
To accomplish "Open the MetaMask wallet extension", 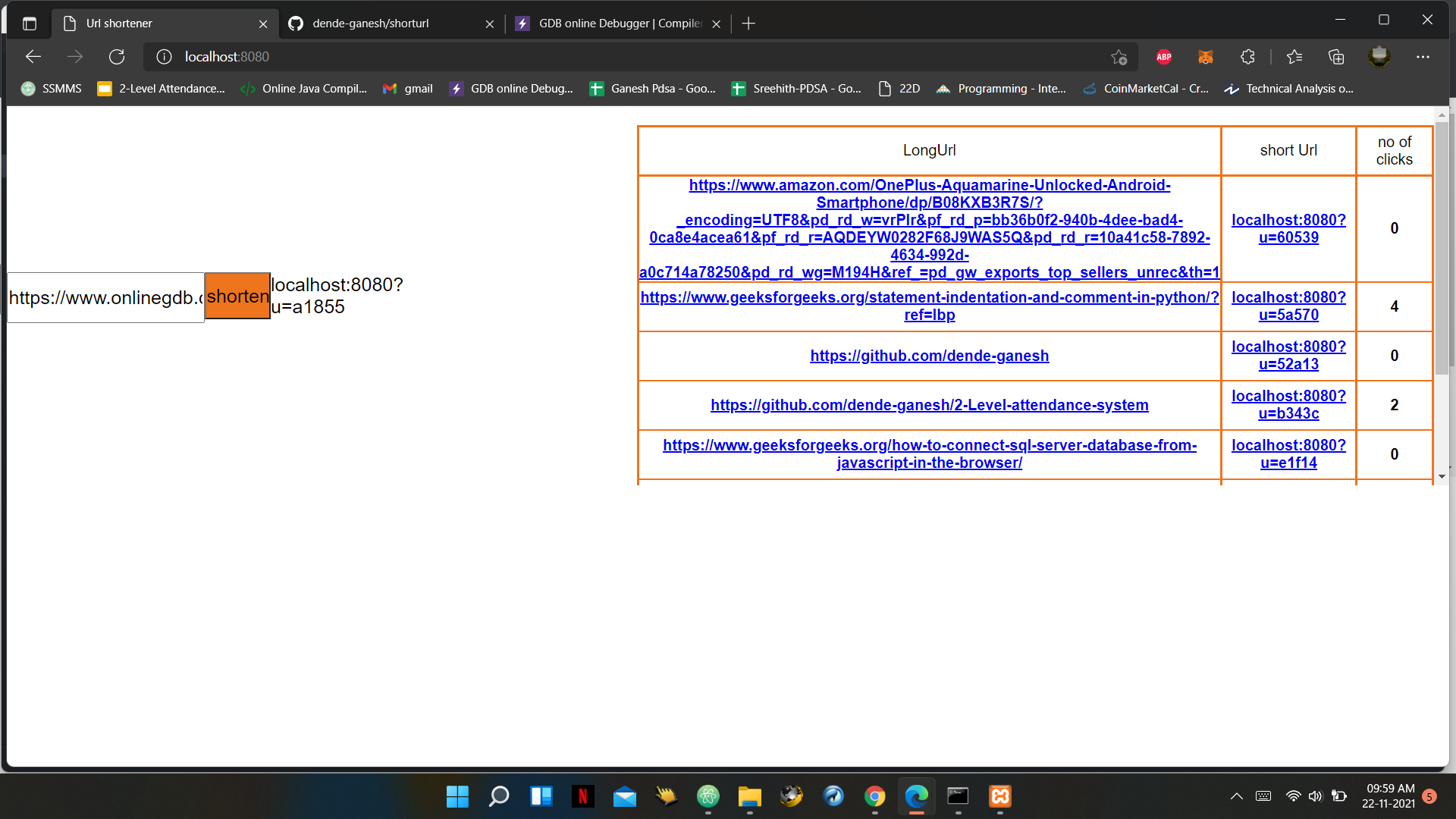I will (x=1205, y=57).
